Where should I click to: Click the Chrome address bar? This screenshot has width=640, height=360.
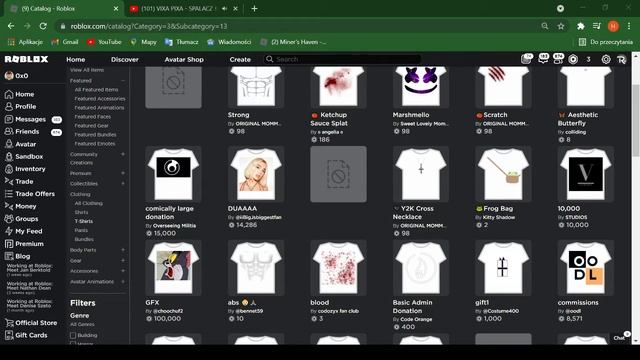(302, 26)
